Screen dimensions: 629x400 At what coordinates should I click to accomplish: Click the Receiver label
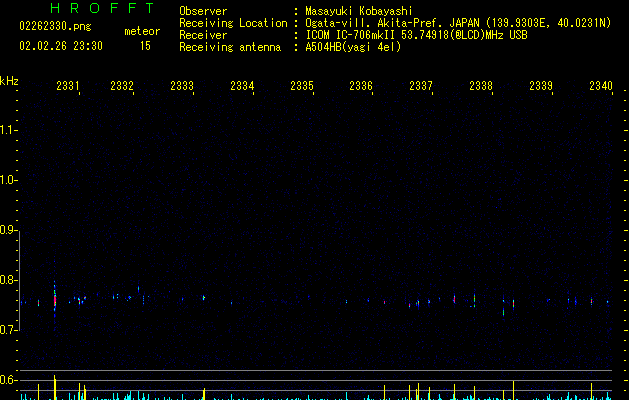click(203, 35)
